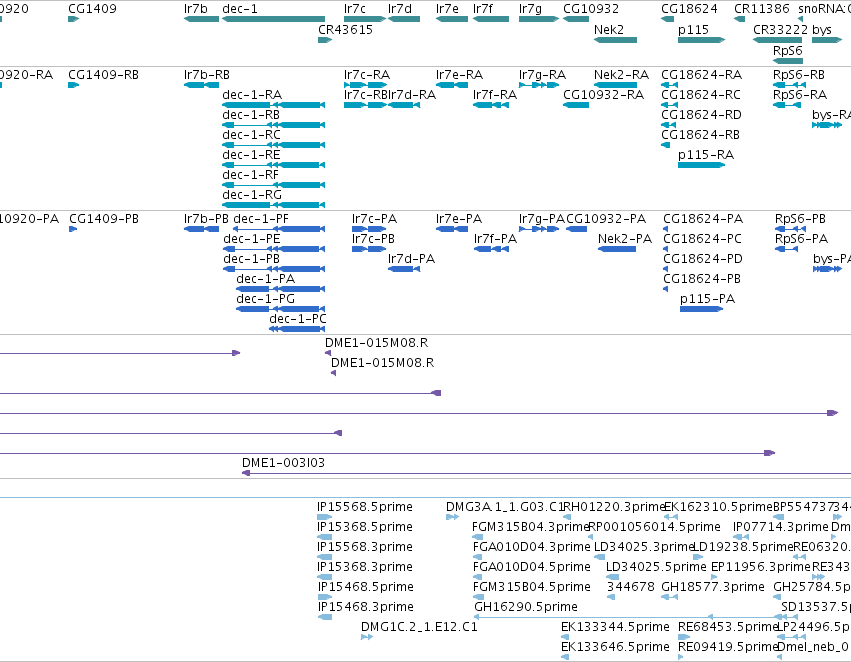Click the CG18624-RD transcript
The image size is (851, 662).
668,125
